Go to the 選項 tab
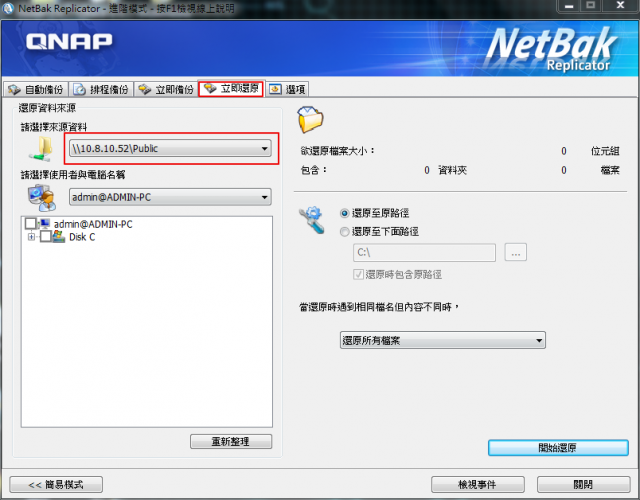Image resolution: width=640 pixels, height=500 pixels. click(x=288, y=89)
